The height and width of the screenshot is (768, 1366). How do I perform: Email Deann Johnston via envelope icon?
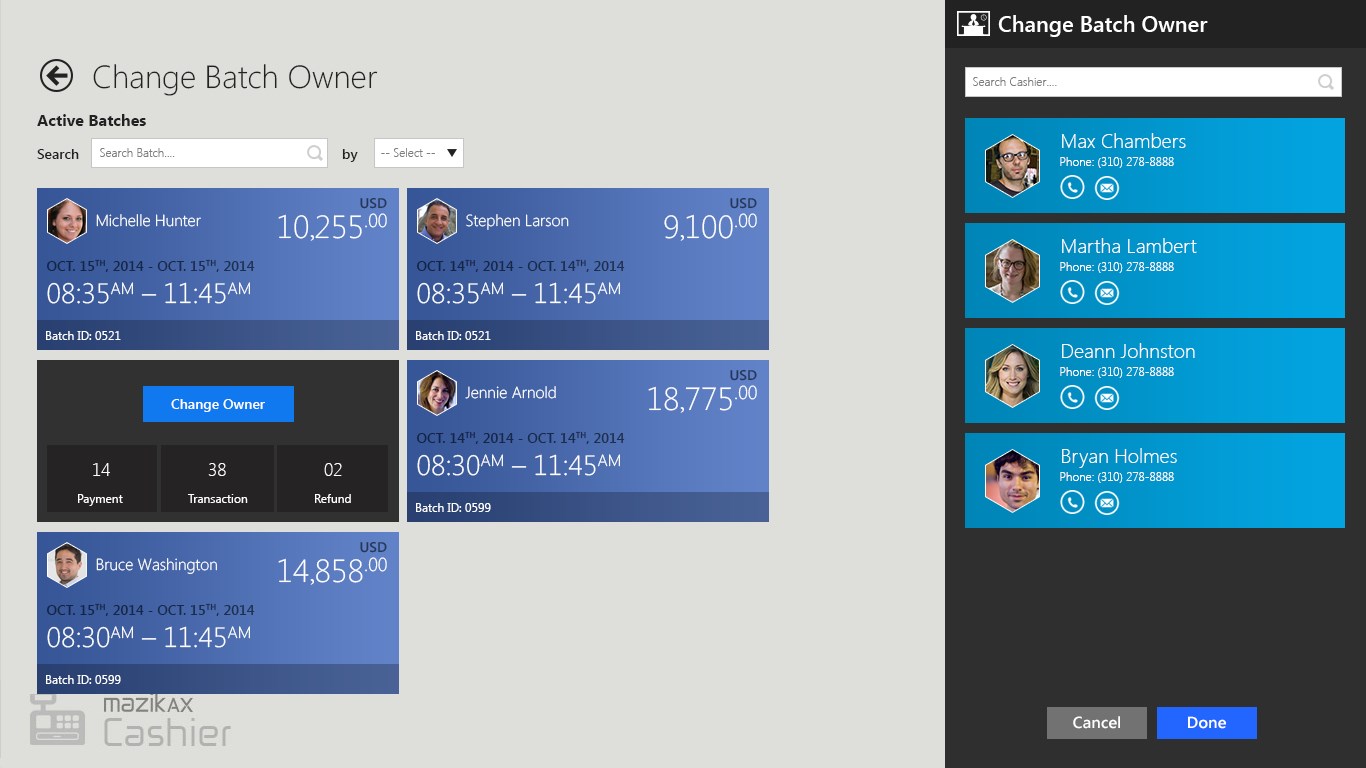(x=1106, y=397)
